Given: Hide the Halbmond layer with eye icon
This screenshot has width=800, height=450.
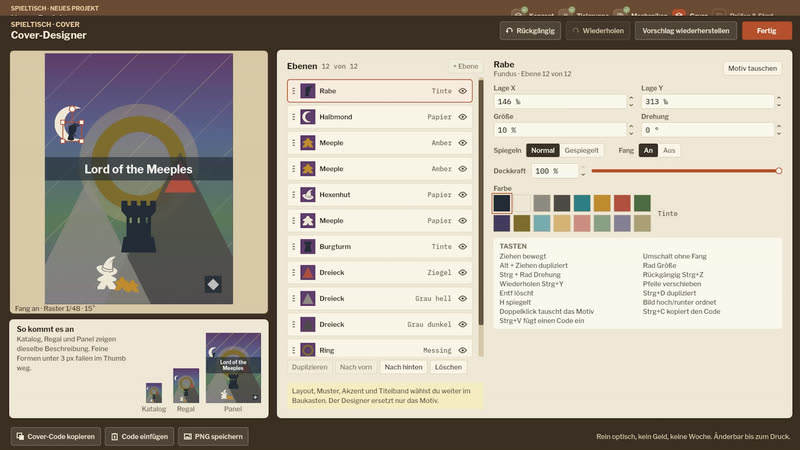Looking at the screenshot, I should tap(462, 117).
